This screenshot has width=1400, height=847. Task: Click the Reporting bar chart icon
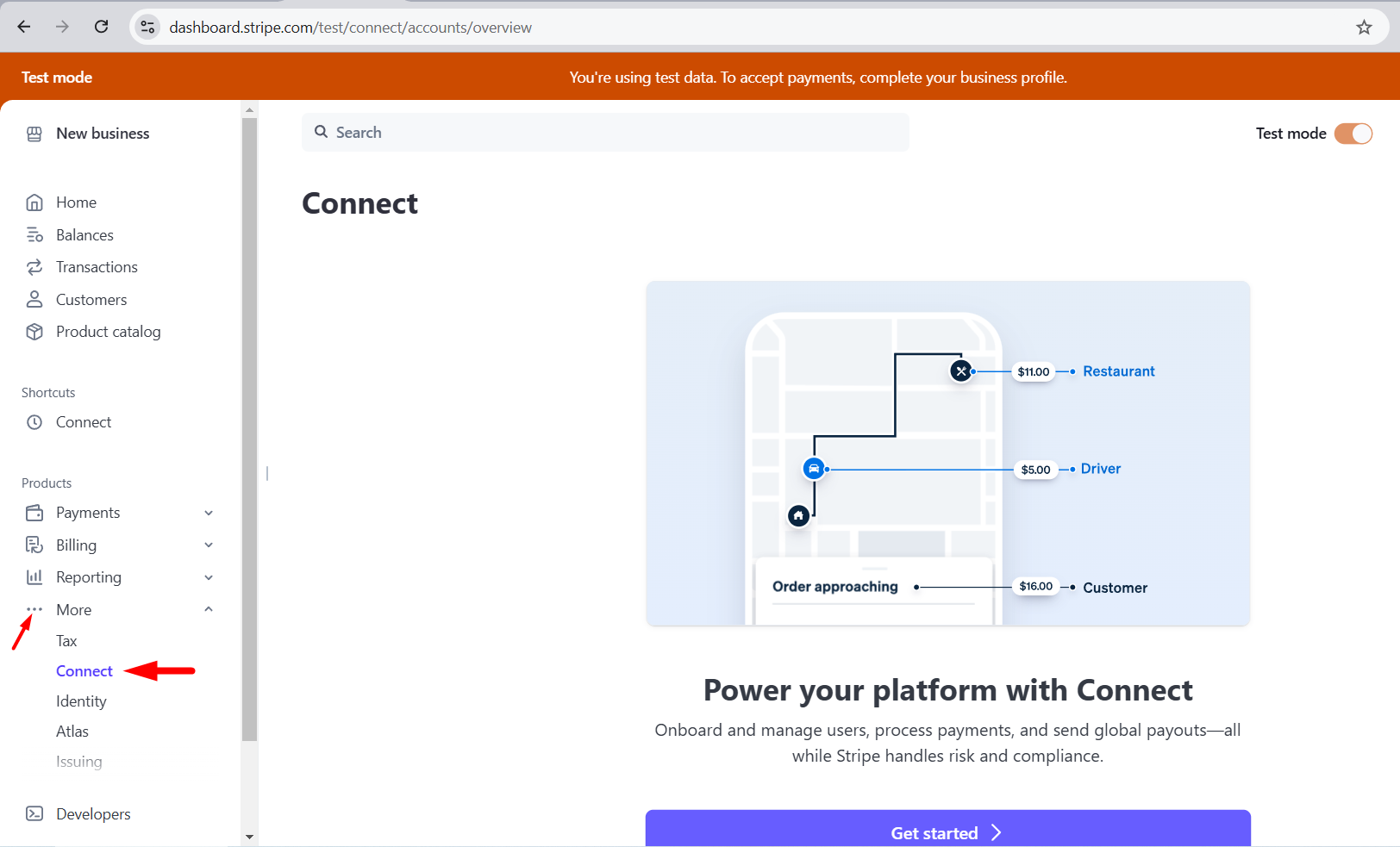pyautogui.click(x=34, y=577)
